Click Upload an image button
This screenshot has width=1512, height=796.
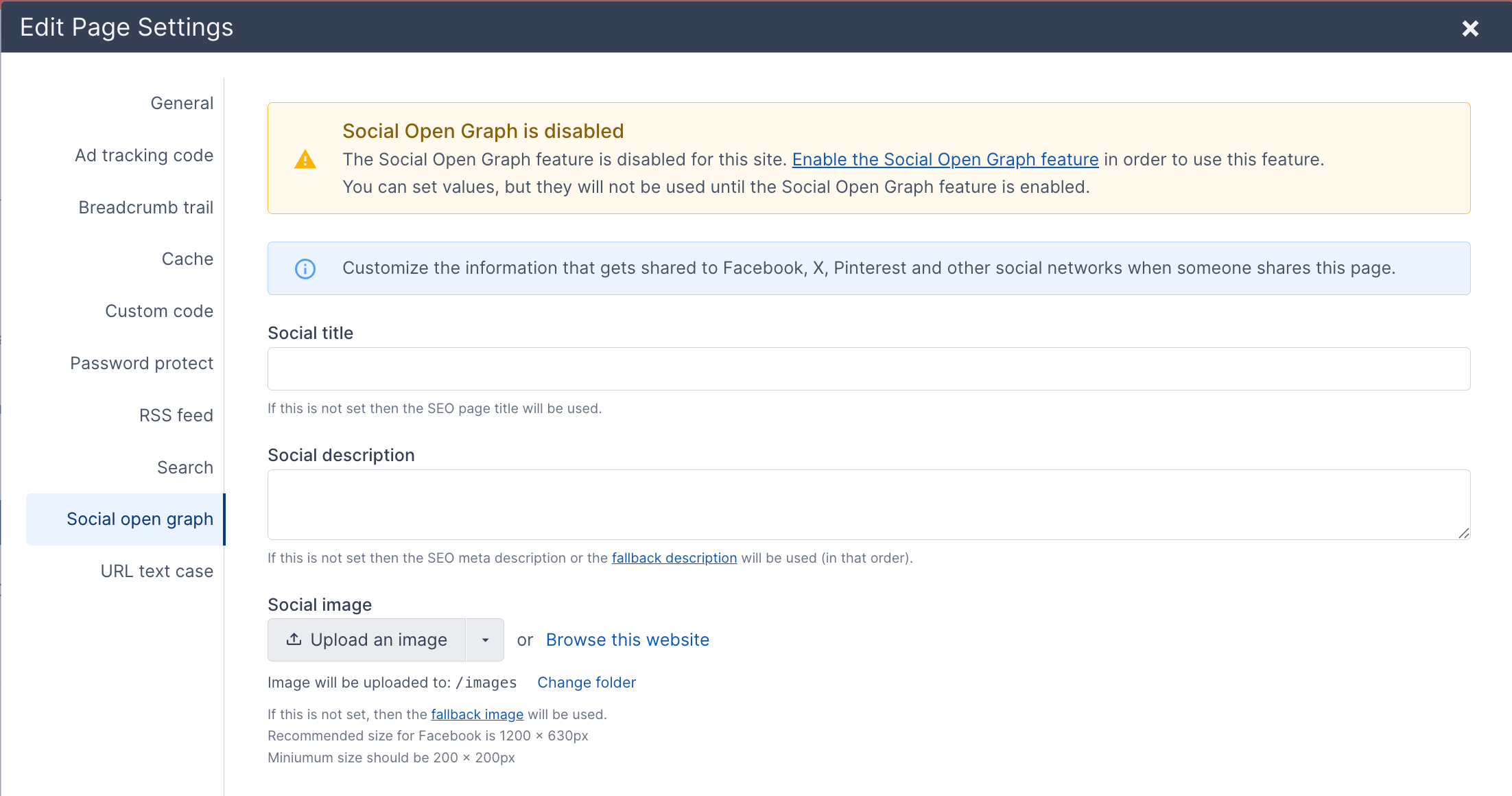pos(367,640)
